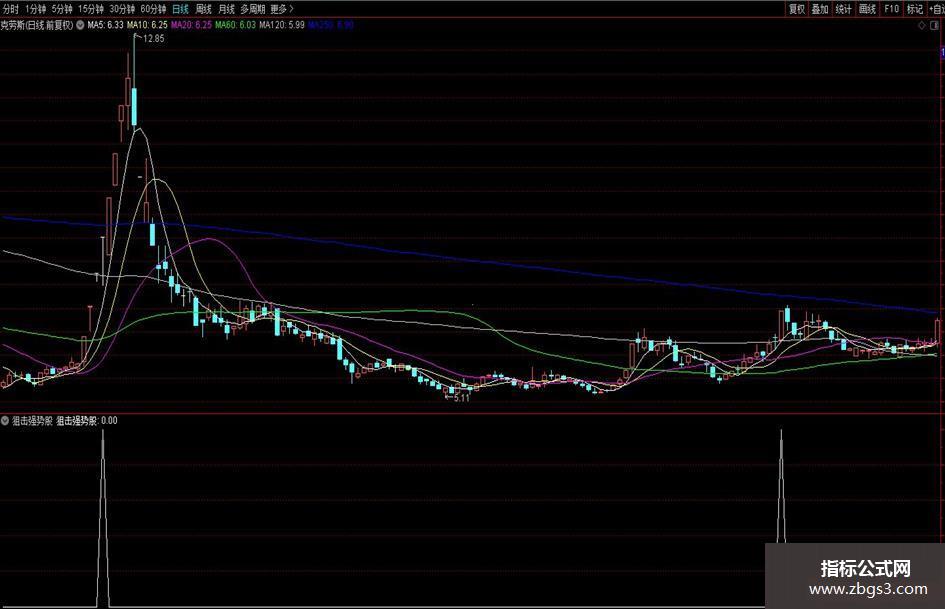
Task: Select the 30分钟 period tab
Action: (x=122, y=9)
